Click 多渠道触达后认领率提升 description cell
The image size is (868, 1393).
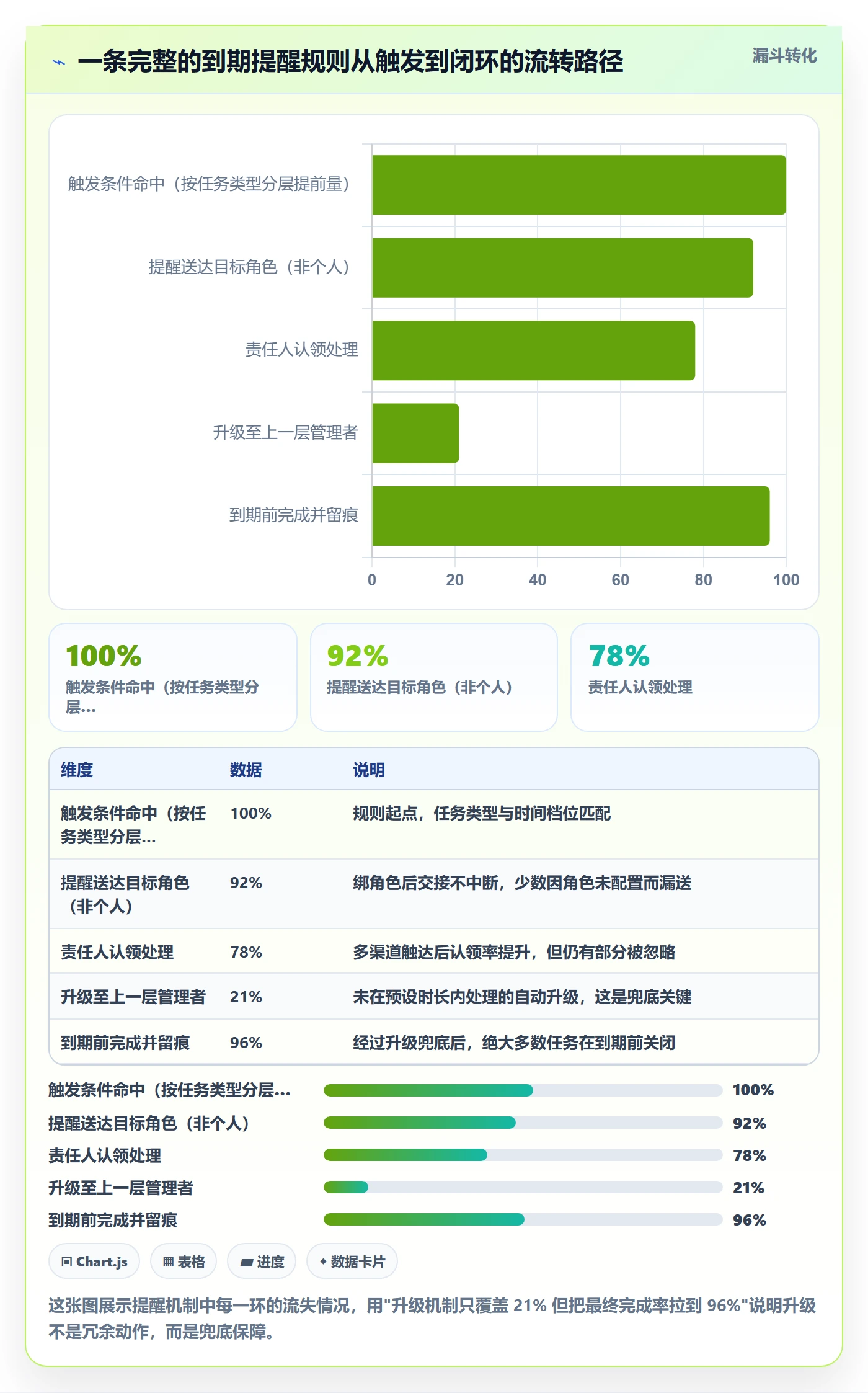click(514, 952)
